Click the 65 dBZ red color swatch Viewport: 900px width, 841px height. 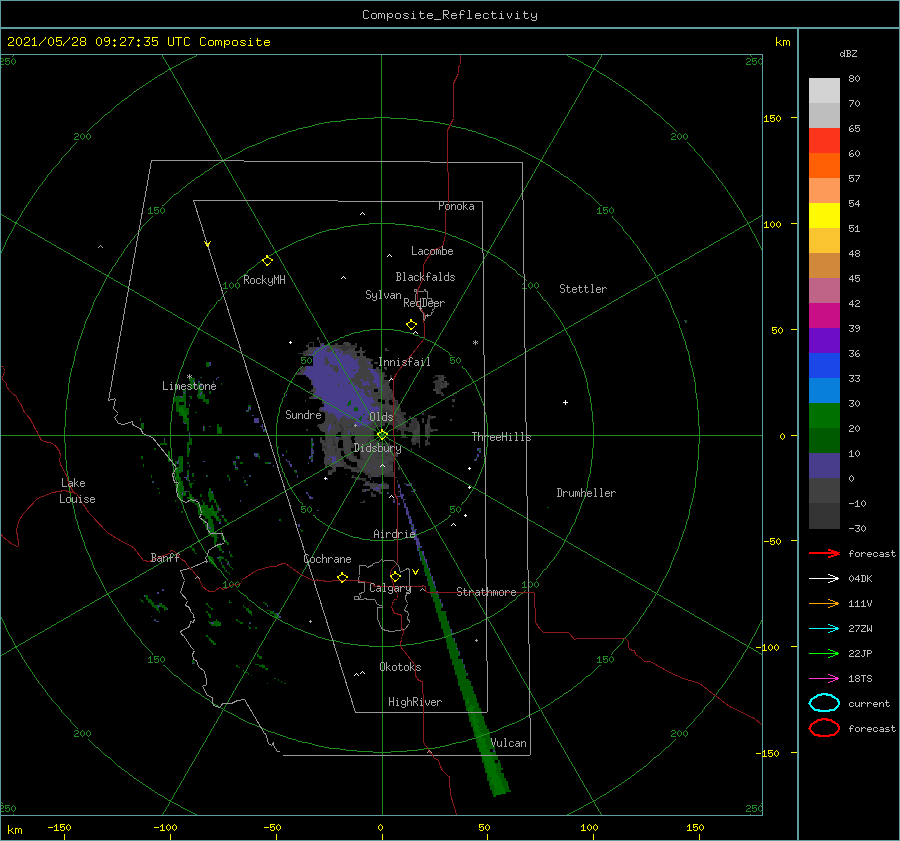(824, 141)
